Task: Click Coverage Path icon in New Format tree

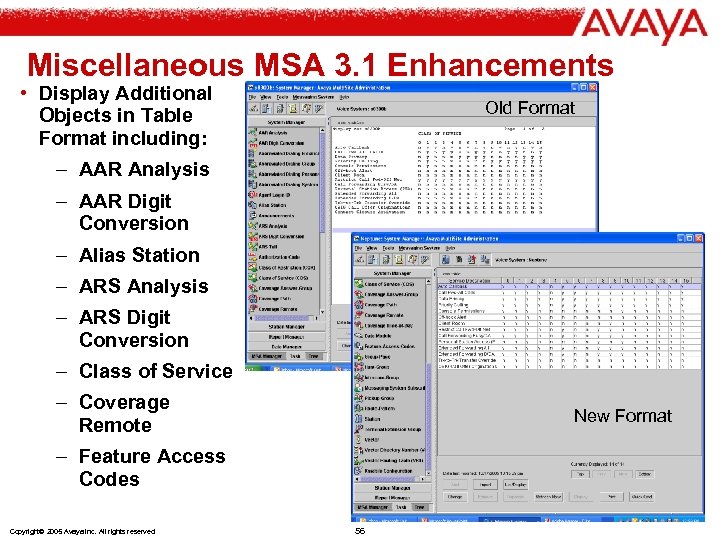Action: pyautogui.click(x=359, y=305)
